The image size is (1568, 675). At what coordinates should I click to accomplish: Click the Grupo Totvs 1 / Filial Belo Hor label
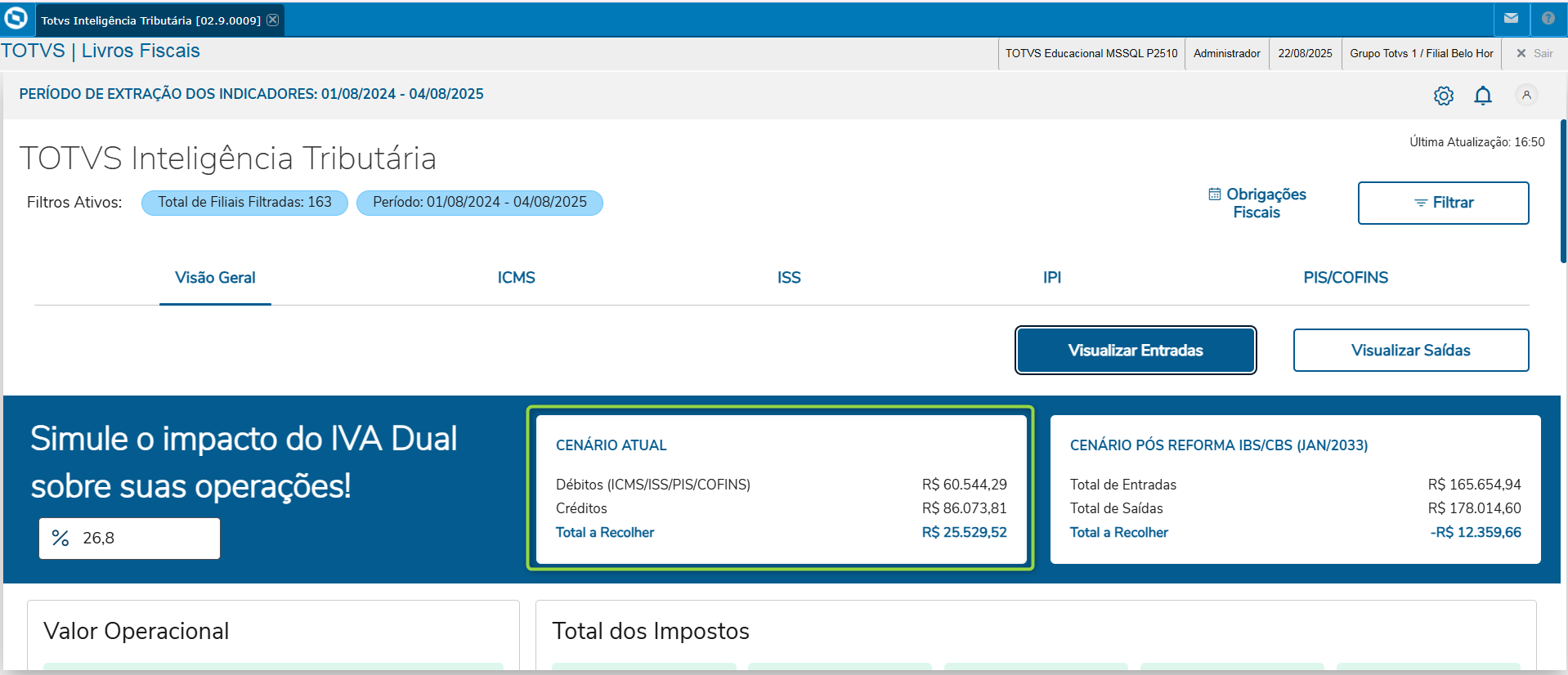pyautogui.click(x=1421, y=53)
